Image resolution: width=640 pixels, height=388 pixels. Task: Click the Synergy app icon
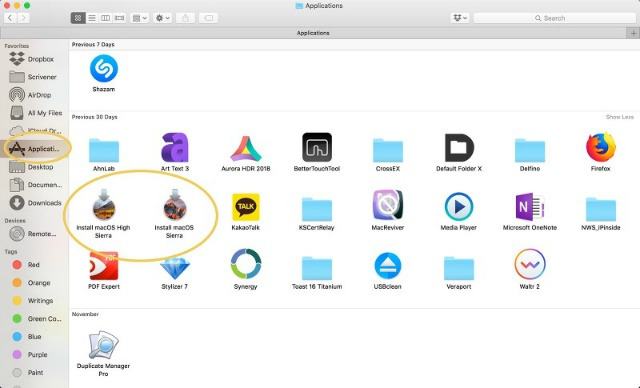coord(246,264)
